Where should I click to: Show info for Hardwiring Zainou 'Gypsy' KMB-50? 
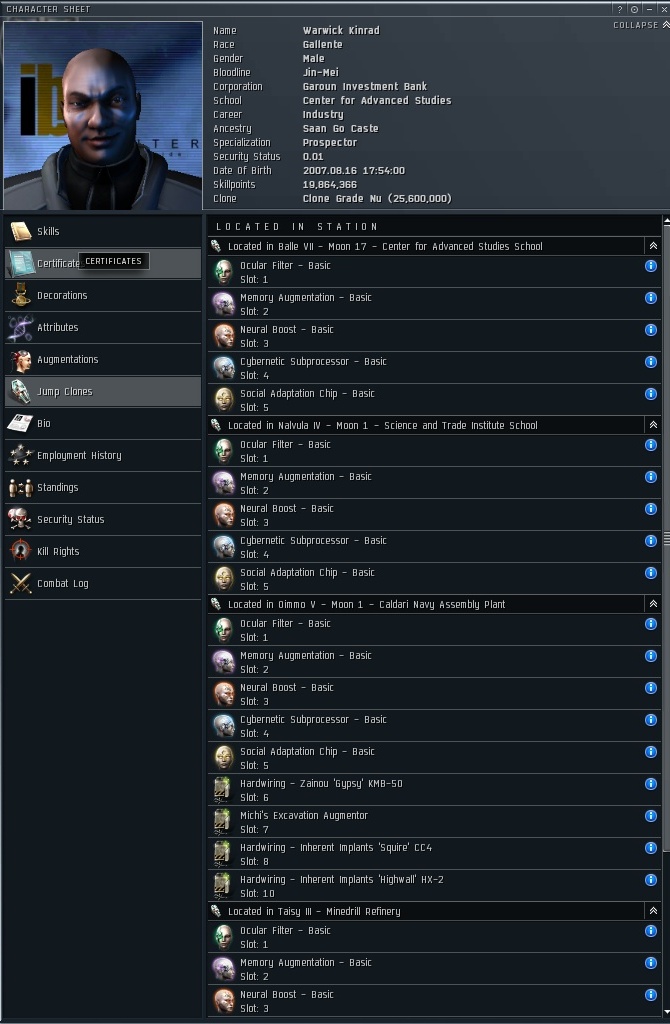pos(650,784)
